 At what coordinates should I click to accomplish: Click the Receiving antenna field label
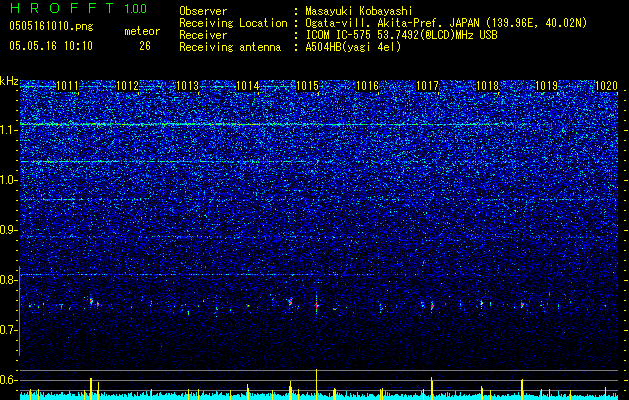pyautogui.click(x=230, y=47)
